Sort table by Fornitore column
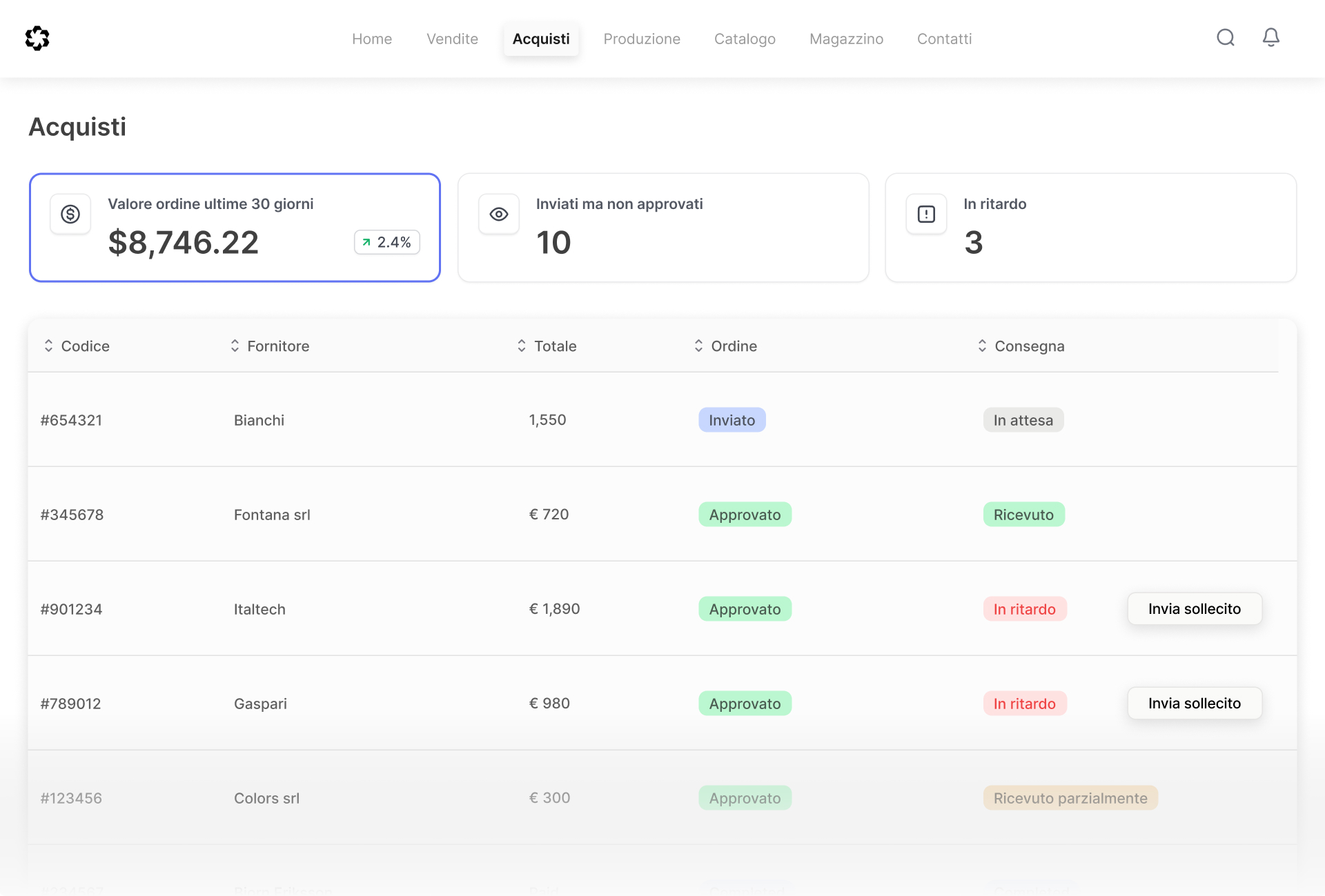1325x896 pixels. point(270,346)
